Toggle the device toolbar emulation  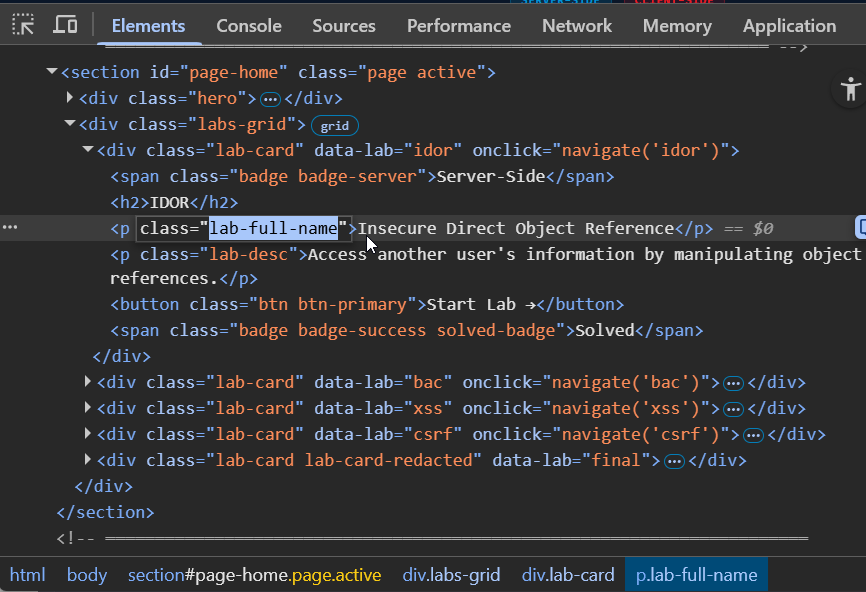[64, 24]
